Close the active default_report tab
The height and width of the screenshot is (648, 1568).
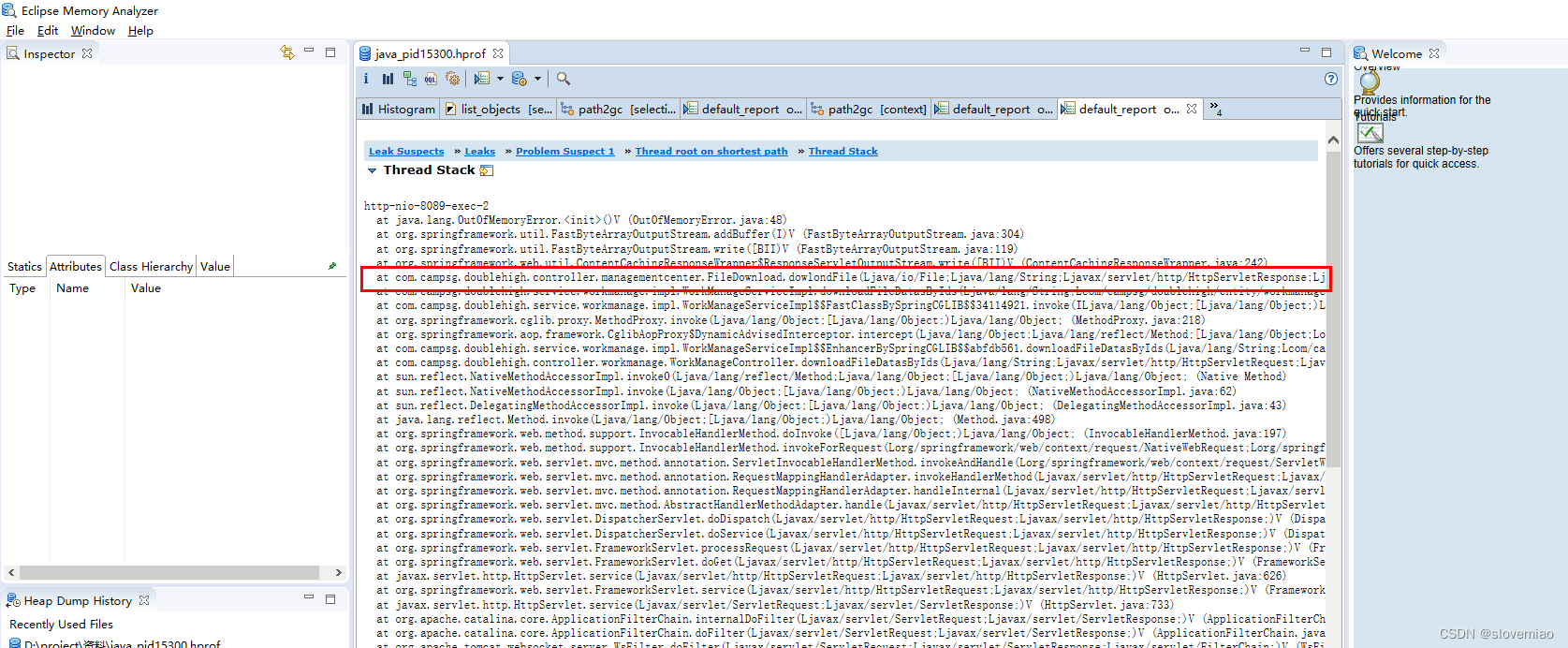pos(1192,109)
